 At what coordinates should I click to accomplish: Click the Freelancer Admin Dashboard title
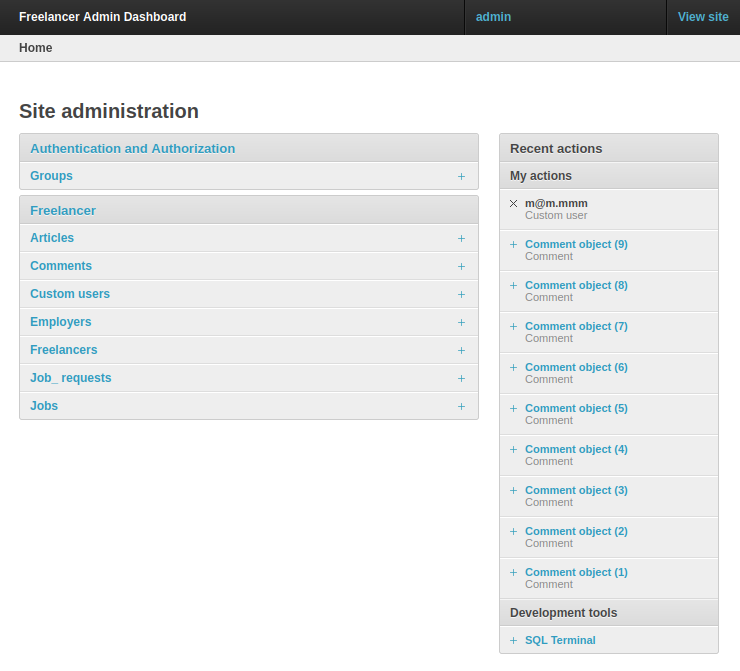[102, 17]
